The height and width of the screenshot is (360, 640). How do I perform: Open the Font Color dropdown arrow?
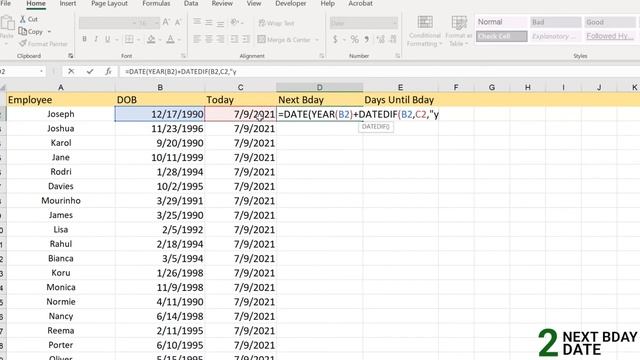pos(179,40)
